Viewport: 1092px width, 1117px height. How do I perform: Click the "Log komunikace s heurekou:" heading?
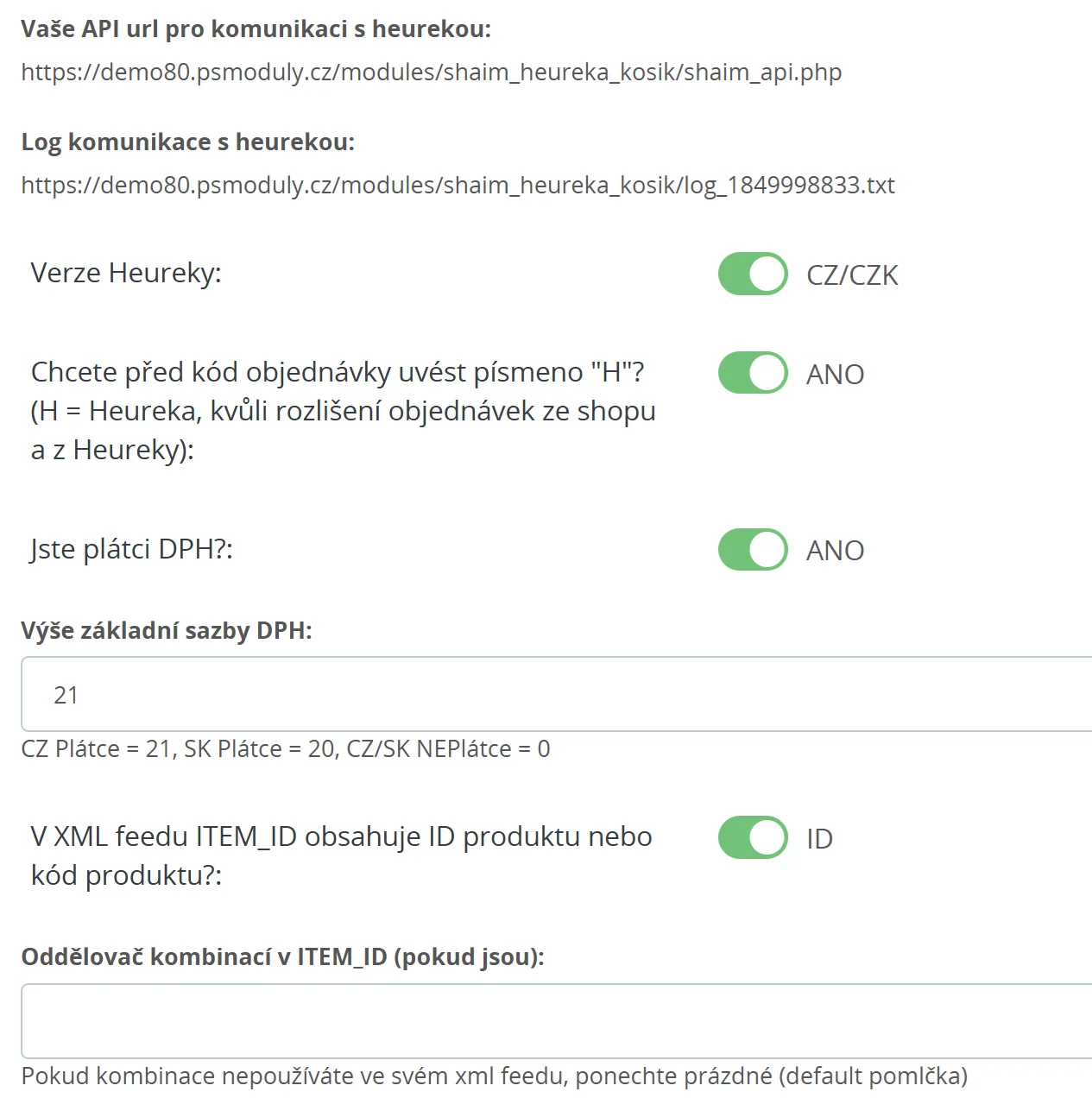[187, 142]
